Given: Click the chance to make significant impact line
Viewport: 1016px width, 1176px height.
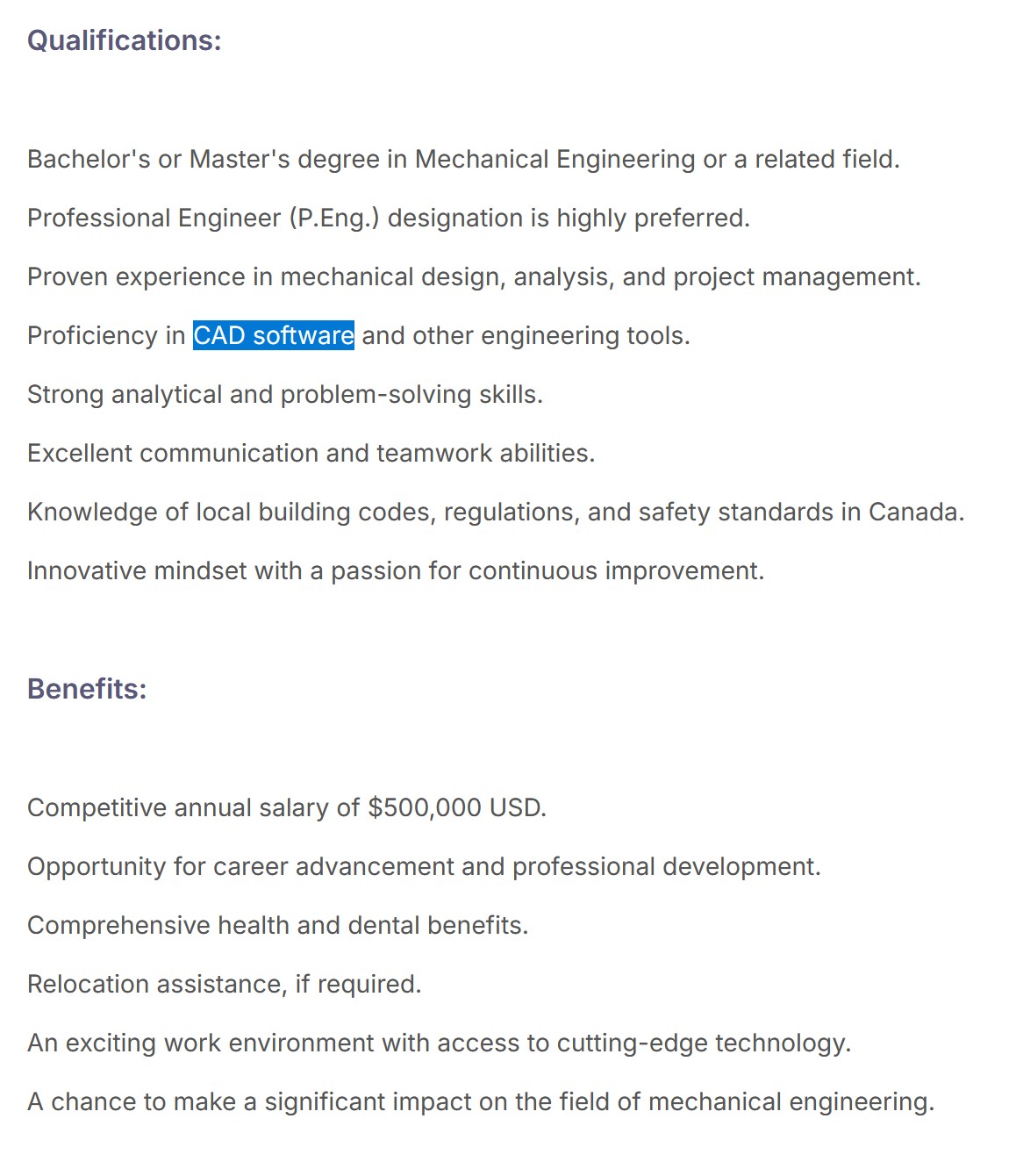Looking at the screenshot, I should pos(481,1101).
